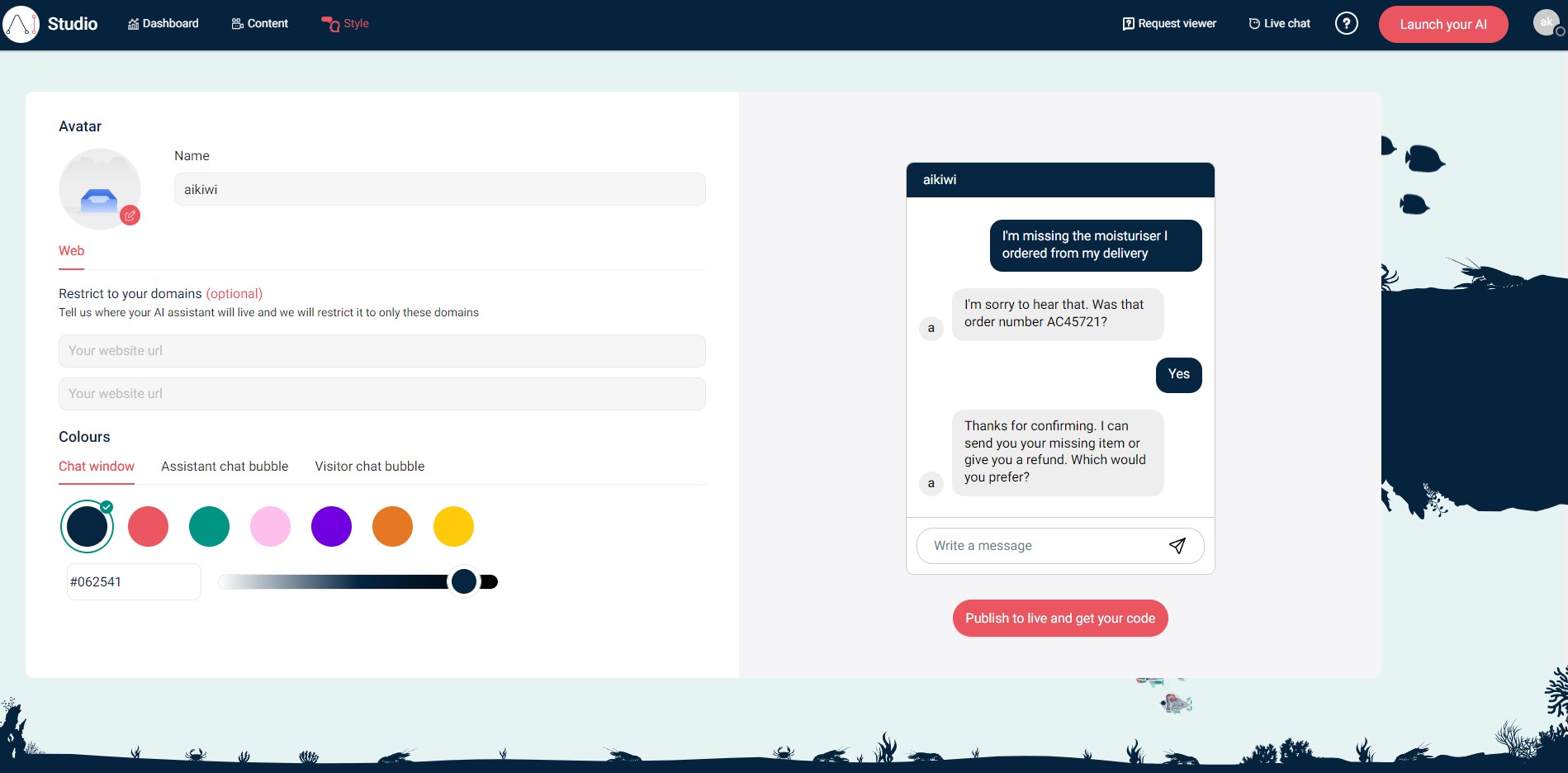Click the Studio logo icon
Viewport: 1568px width, 773px height.
click(21, 25)
